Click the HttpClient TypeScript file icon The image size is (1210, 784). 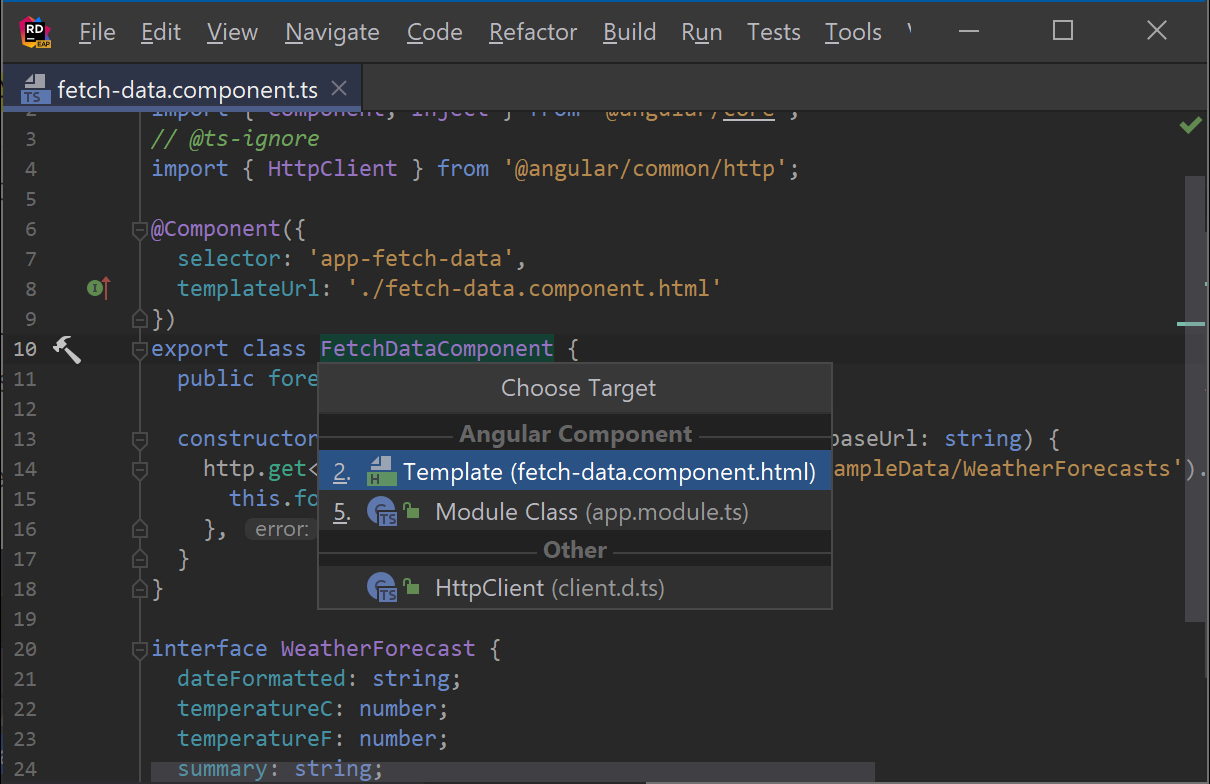point(382,588)
